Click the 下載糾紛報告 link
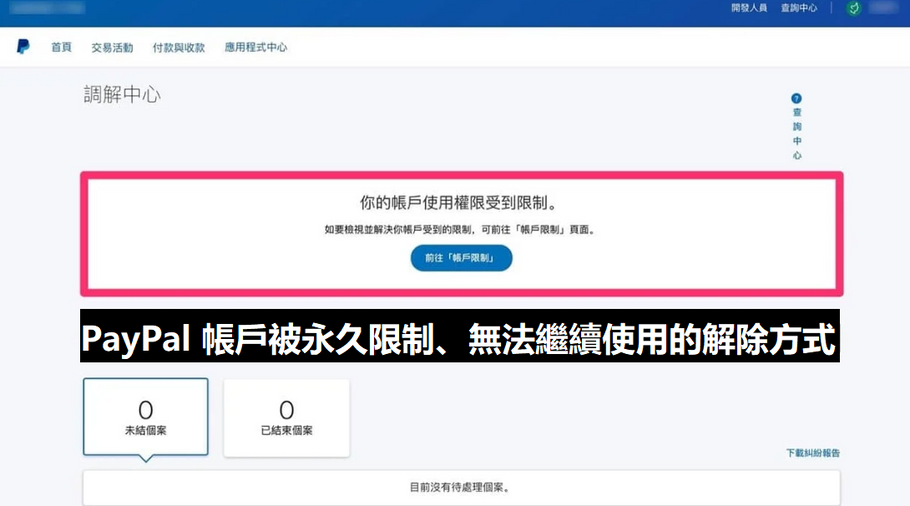Viewport: 910px width, 506px height. (812, 453)
